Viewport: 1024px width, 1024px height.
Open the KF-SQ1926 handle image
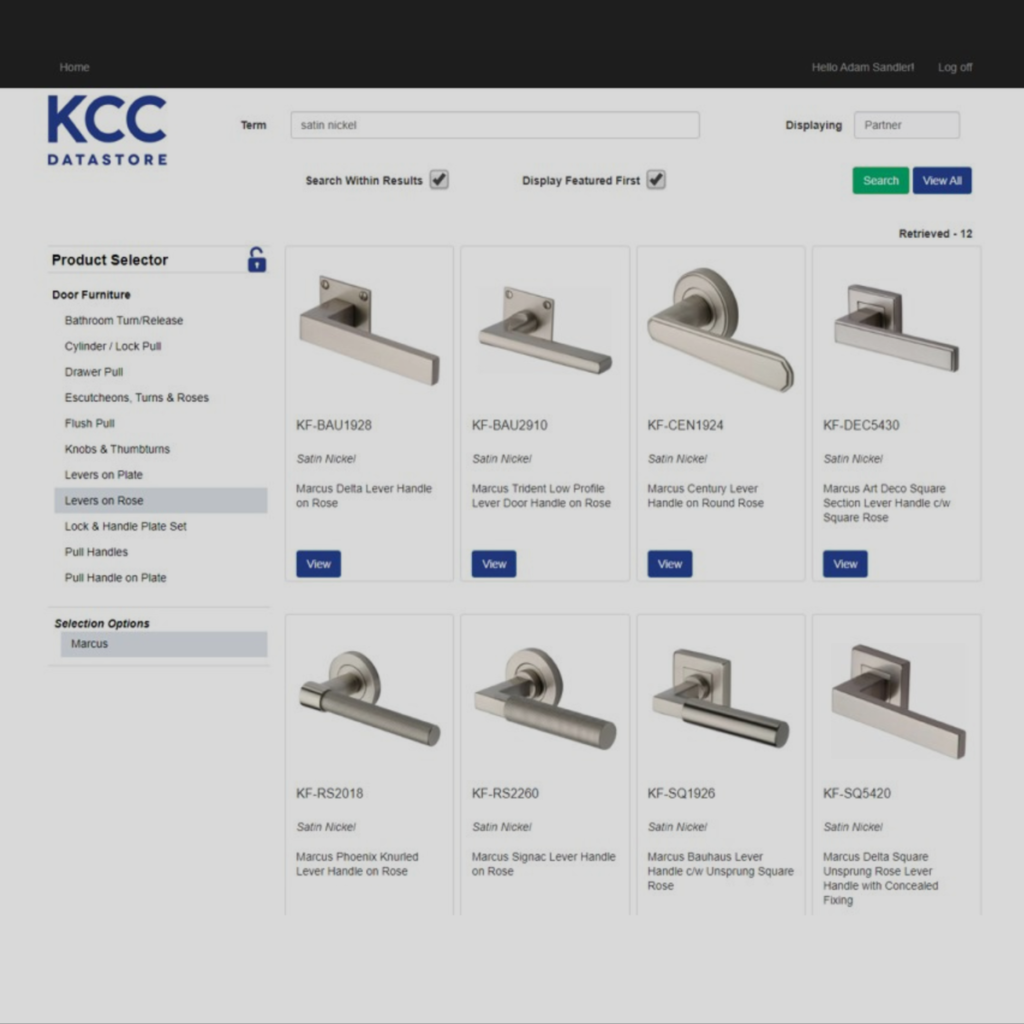[x=720, y=697]
